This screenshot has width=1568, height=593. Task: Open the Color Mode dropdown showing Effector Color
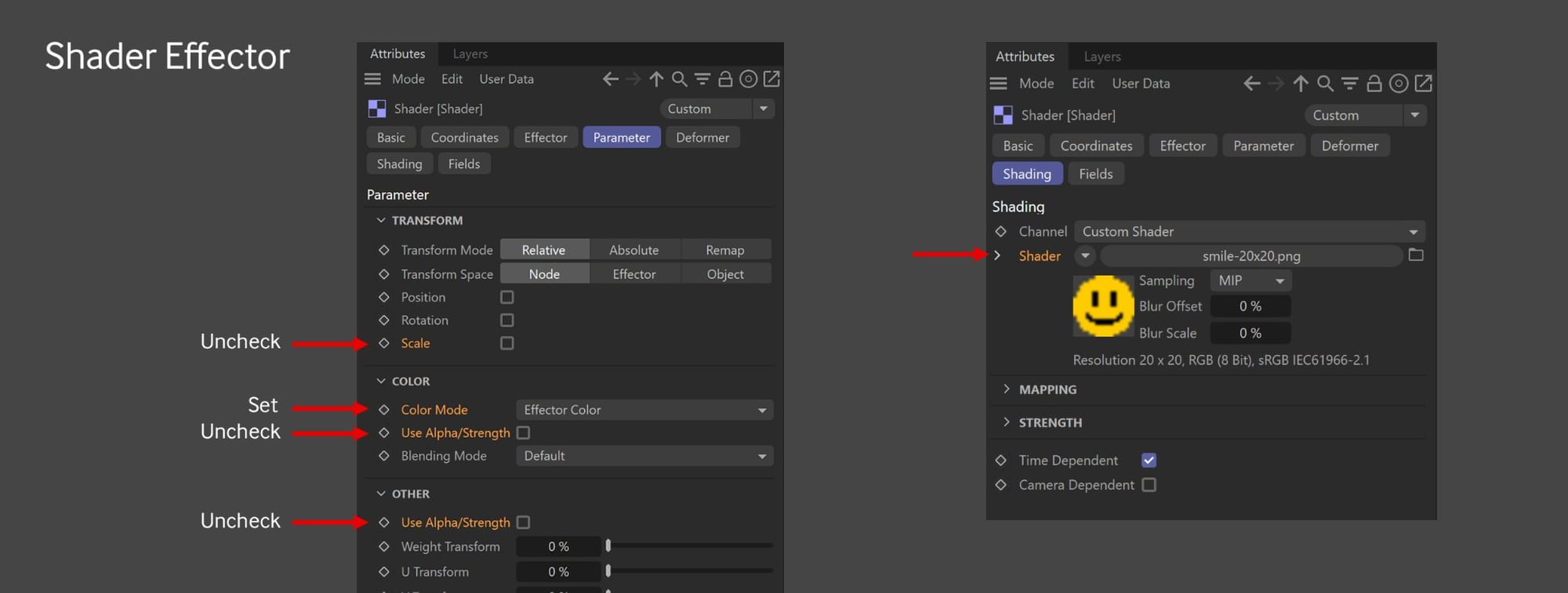point(644,410)
